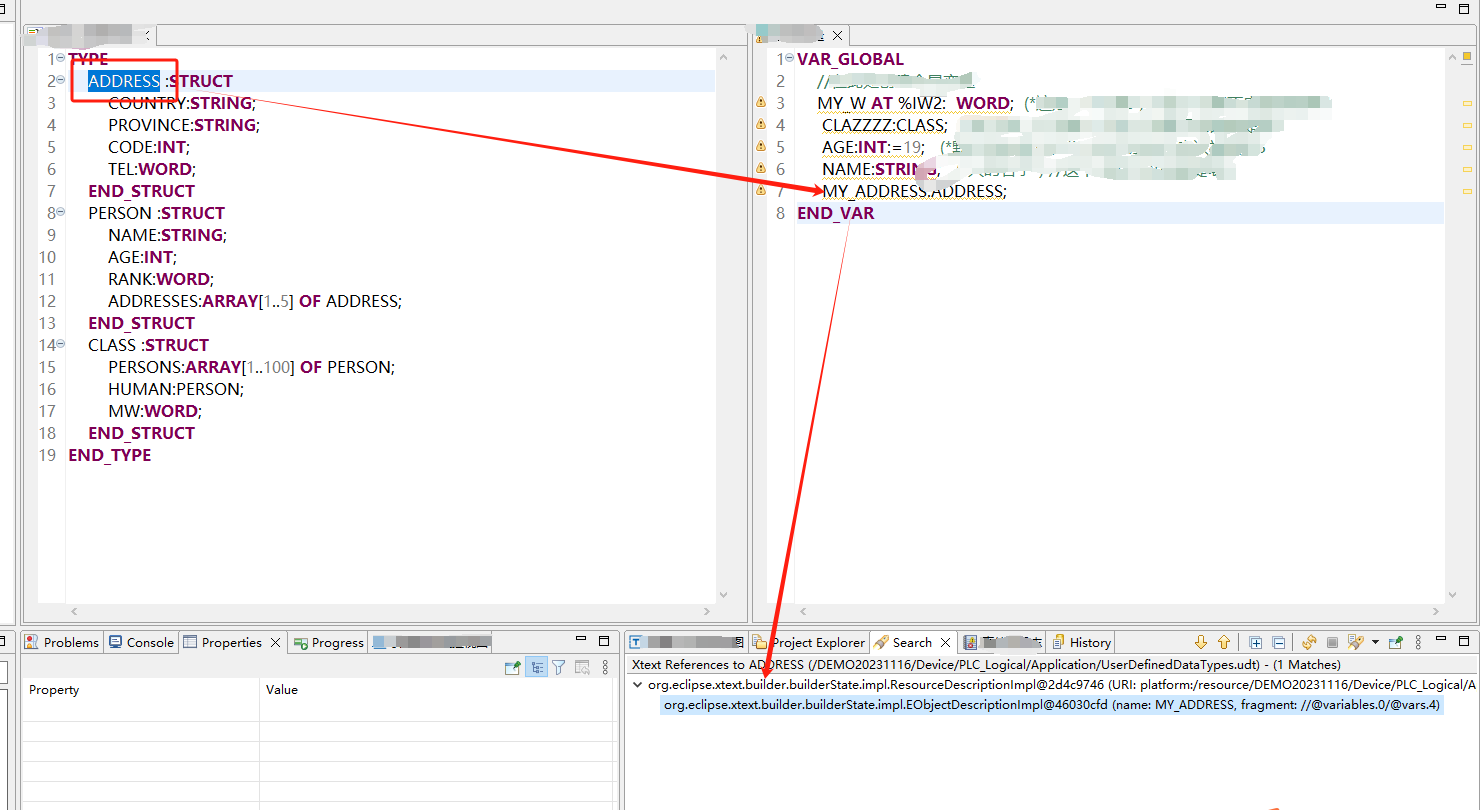This screenshot has width=1480, height=810.
Task: Collapse the ResourceDescriptionImpl search result node
Action: point(638,685)
